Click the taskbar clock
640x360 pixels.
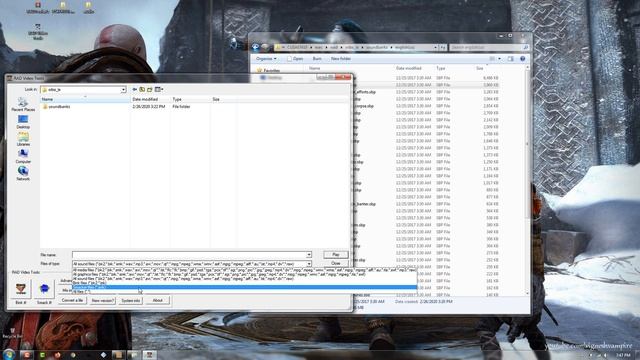tap(623, 355)
